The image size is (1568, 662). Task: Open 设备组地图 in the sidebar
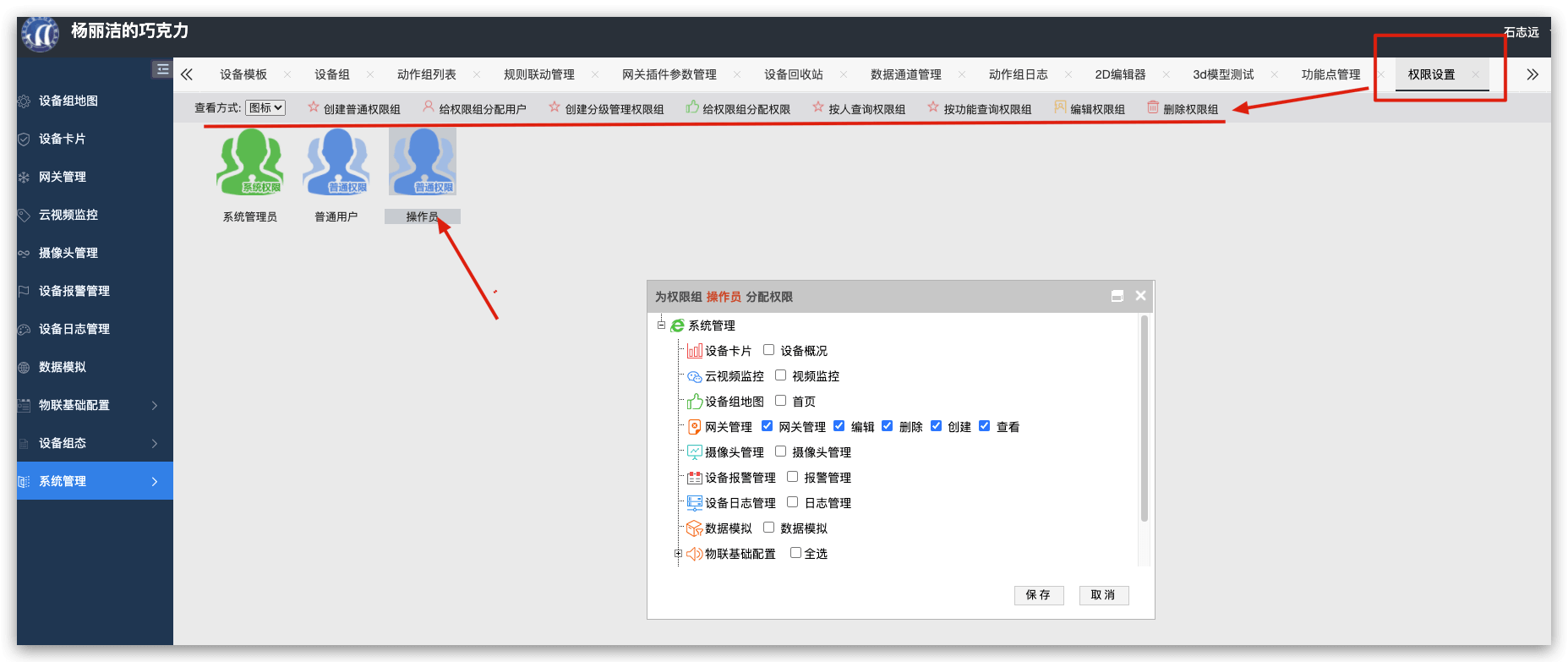click(95, 101)
